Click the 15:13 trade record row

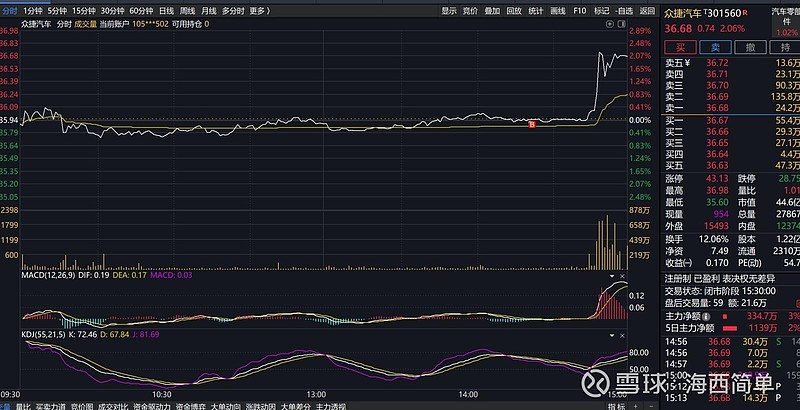pyautogui.click(x=732, y=397)
